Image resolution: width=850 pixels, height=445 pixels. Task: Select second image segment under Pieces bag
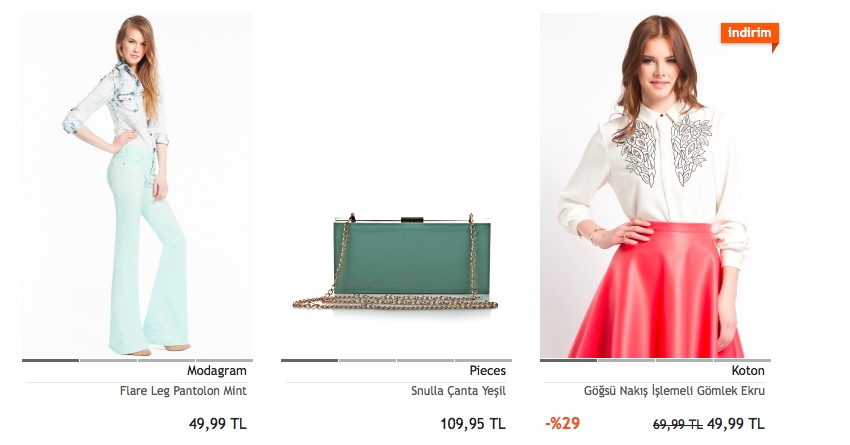[368, 360]
